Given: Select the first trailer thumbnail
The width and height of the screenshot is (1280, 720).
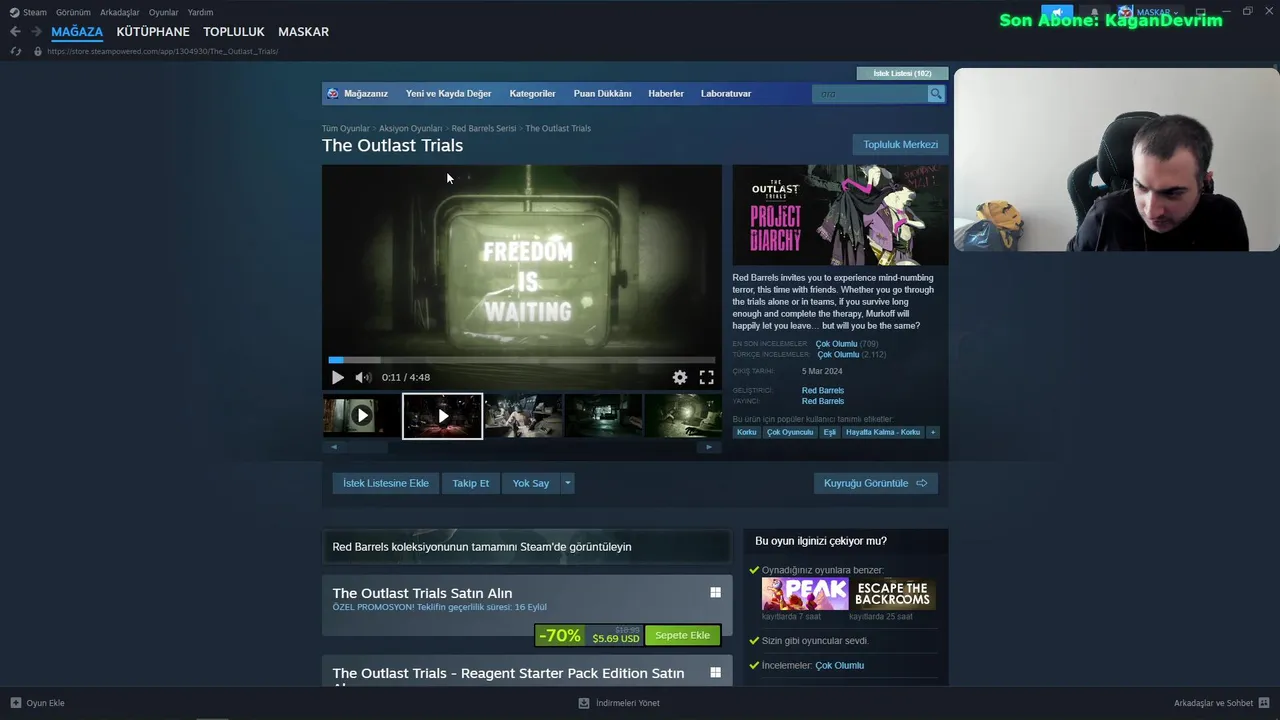Looking at the screenshot, I should point(361,415).
